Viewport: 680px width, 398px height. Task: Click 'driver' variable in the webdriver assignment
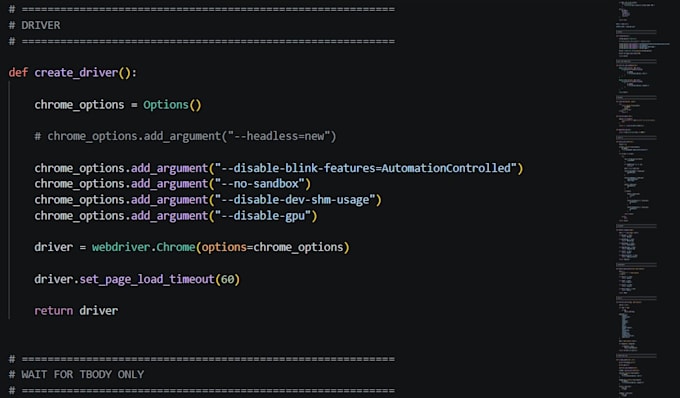pyautogui.click(x=53, y=247)
